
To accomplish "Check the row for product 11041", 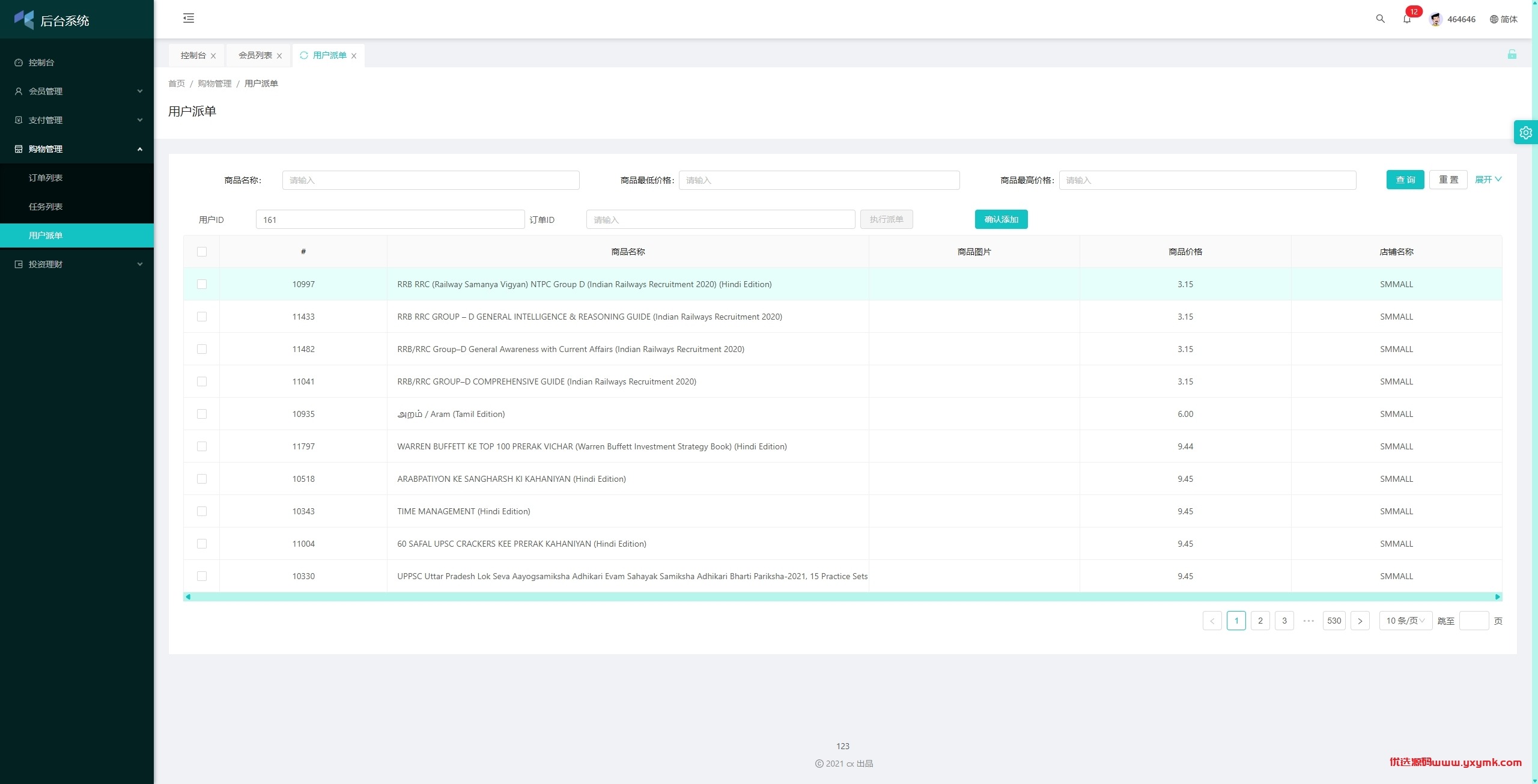I will 202,381.
